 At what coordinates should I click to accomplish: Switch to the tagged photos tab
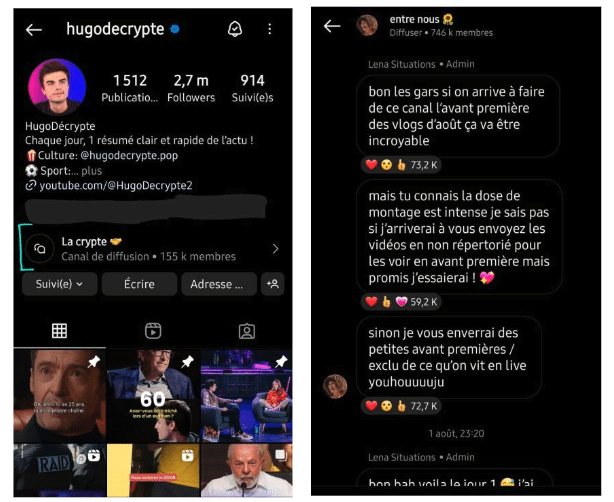pyautogui.click(x=247, y=331)
